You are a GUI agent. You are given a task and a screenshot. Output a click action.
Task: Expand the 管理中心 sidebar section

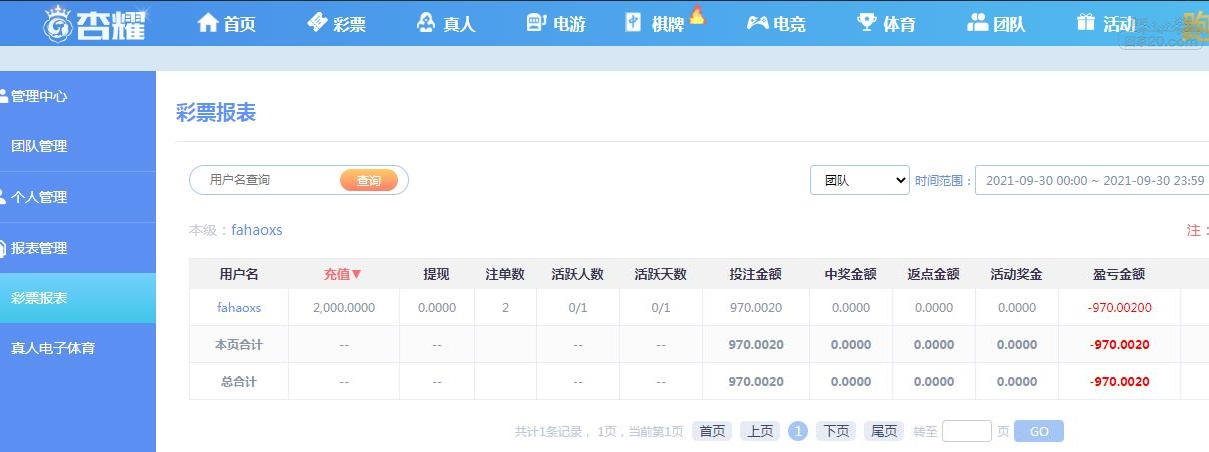(x=78, y=96)
